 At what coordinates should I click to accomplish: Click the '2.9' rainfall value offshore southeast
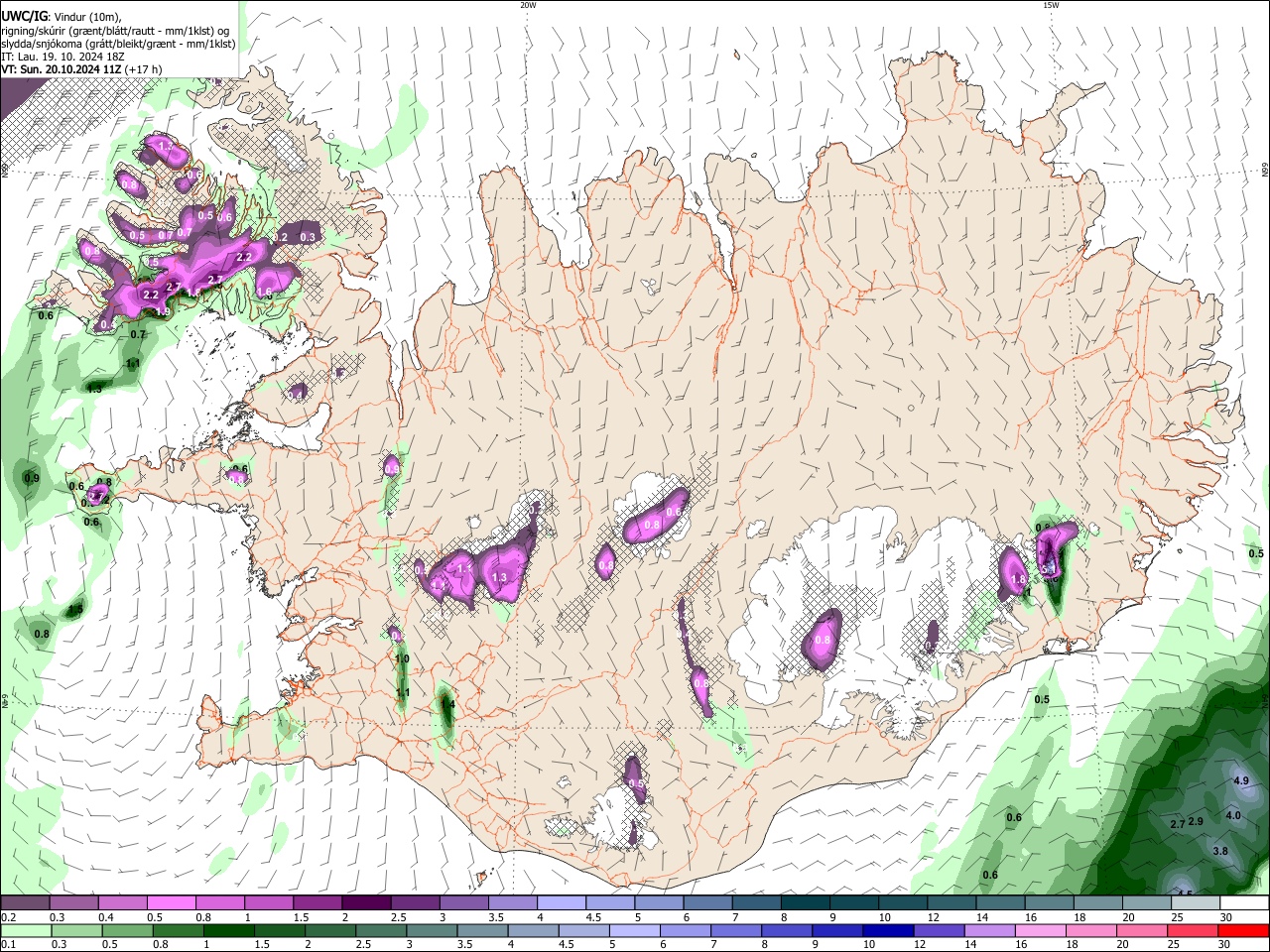(x=1196, y=822)
